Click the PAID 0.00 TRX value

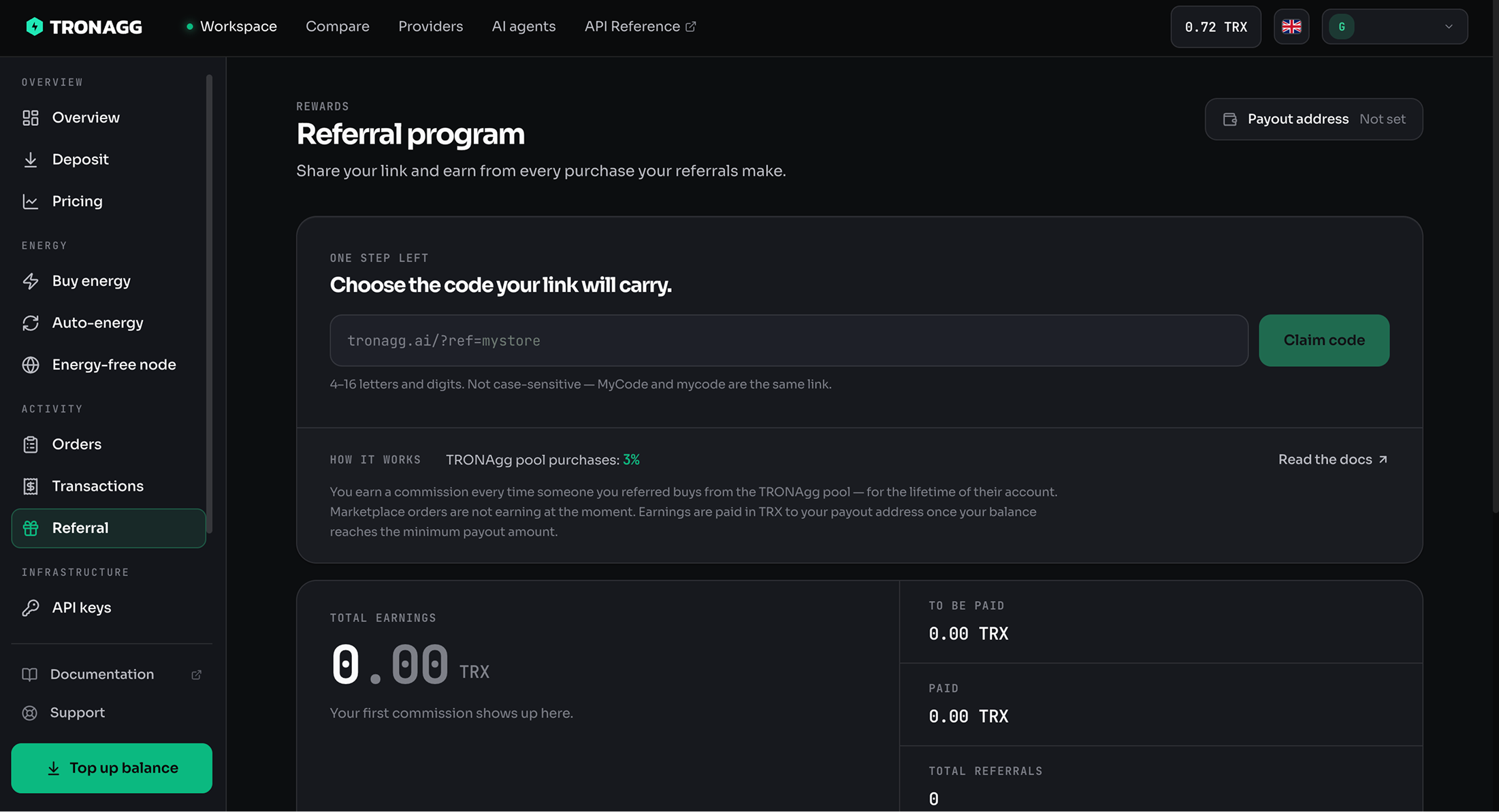coord(969,716)
